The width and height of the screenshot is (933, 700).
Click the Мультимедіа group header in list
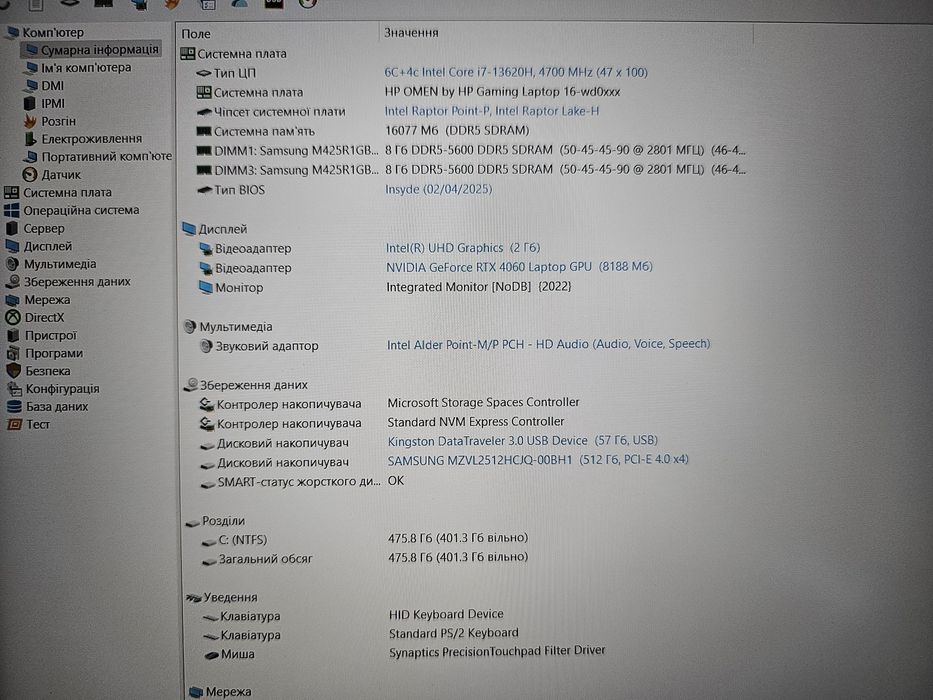click(x=228, y=327)
